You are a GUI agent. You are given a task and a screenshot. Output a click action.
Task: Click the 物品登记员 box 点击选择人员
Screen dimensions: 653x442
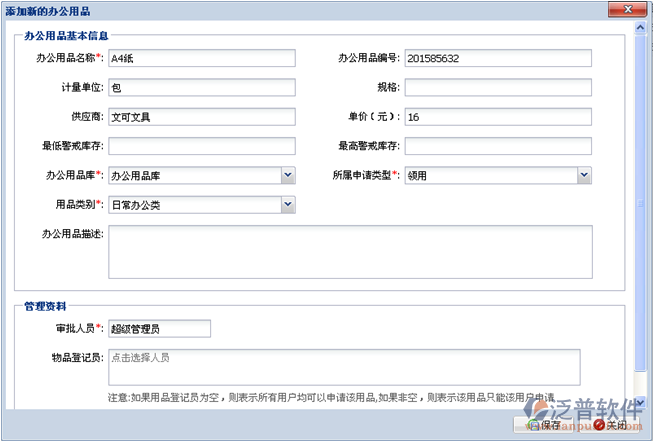tap(344, 367)
